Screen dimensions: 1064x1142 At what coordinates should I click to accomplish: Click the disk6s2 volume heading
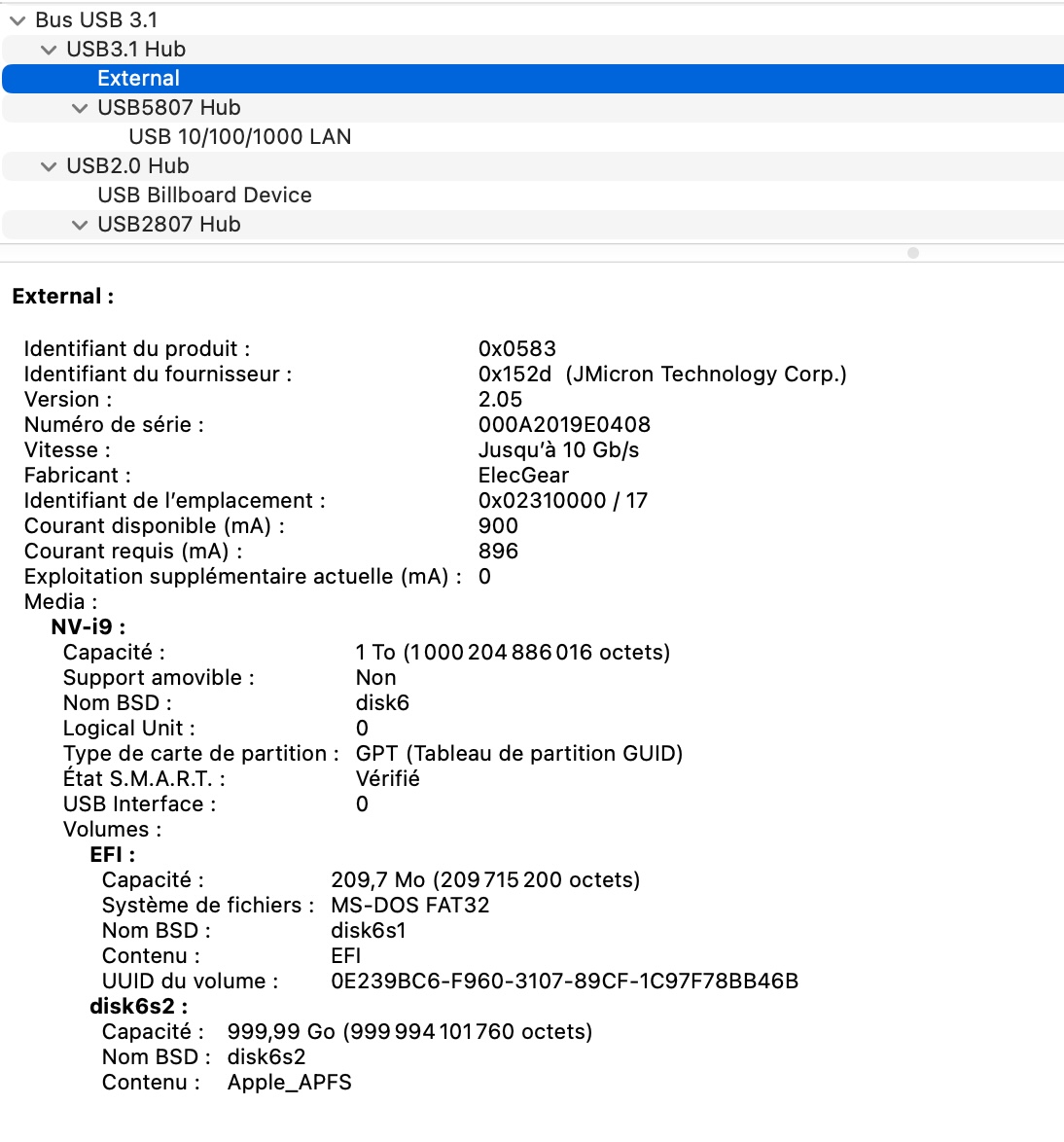click(x=138, y=1007)
